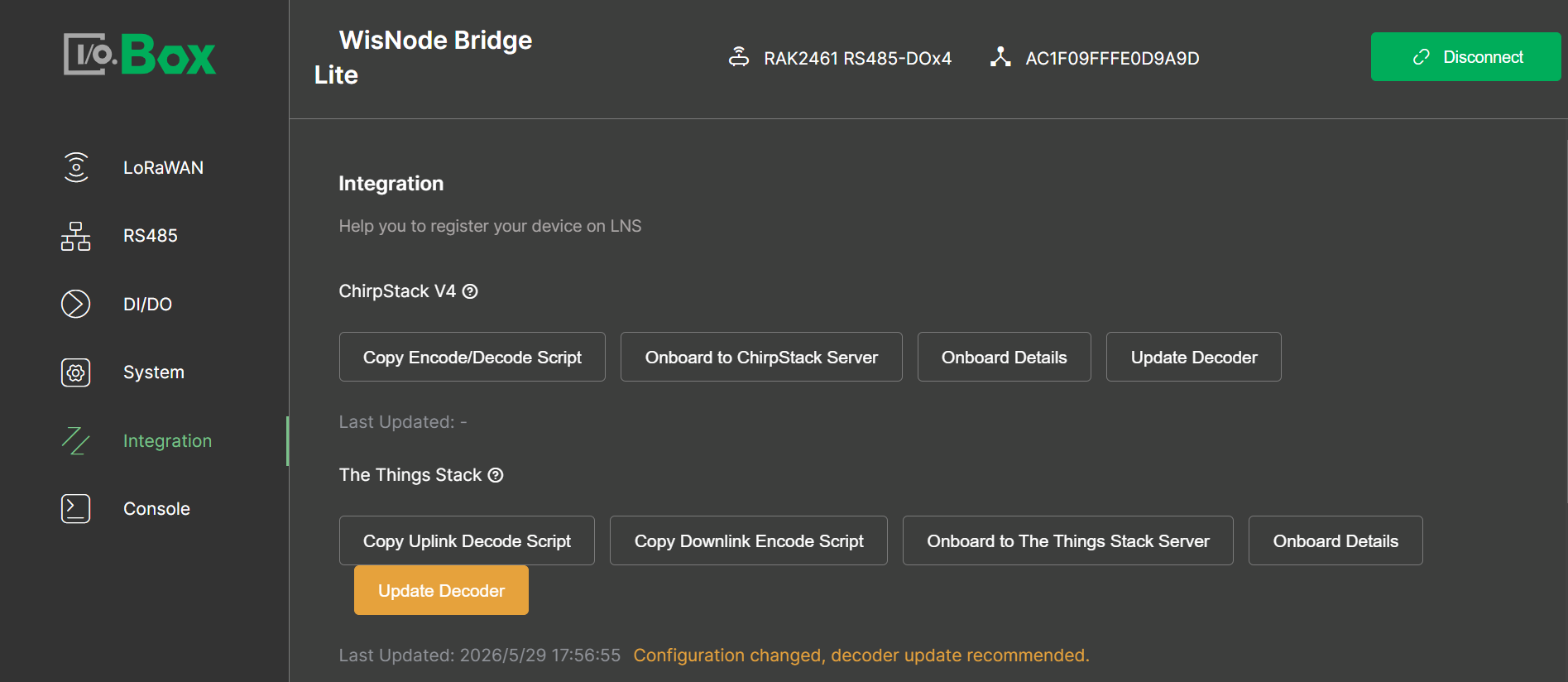
Task: Click the device EUI node icon
Action: click(x=1000, y=57)
